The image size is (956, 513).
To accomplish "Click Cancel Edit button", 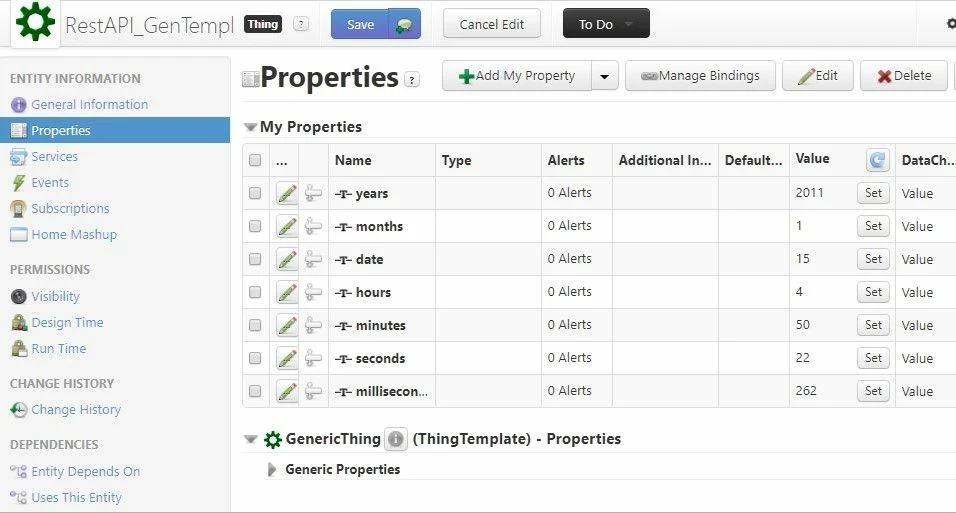I will [491, 24].
